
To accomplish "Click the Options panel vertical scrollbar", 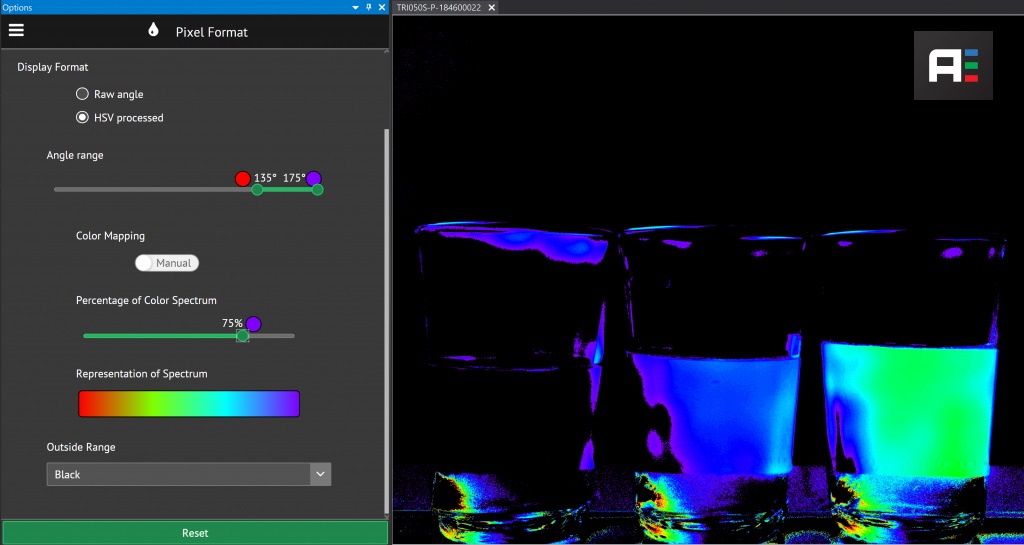I will 386,320.
